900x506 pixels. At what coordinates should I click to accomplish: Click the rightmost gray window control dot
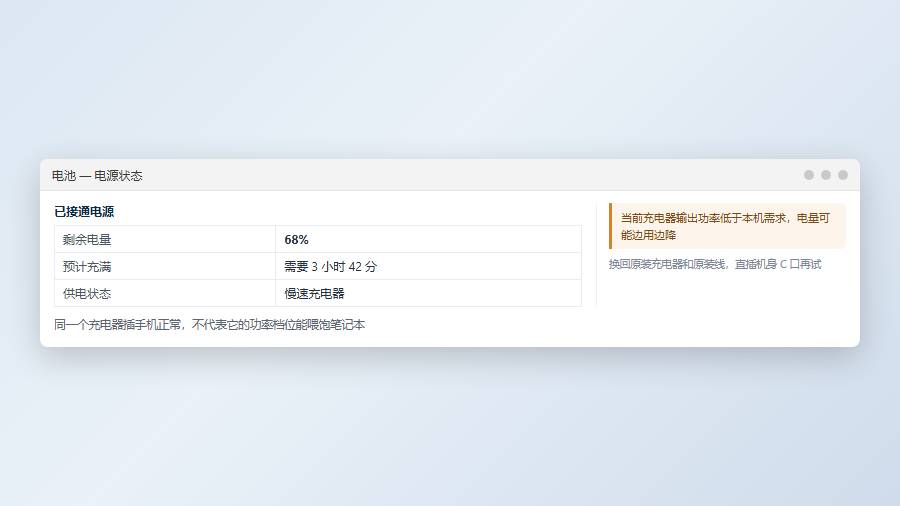click(843, 175)
